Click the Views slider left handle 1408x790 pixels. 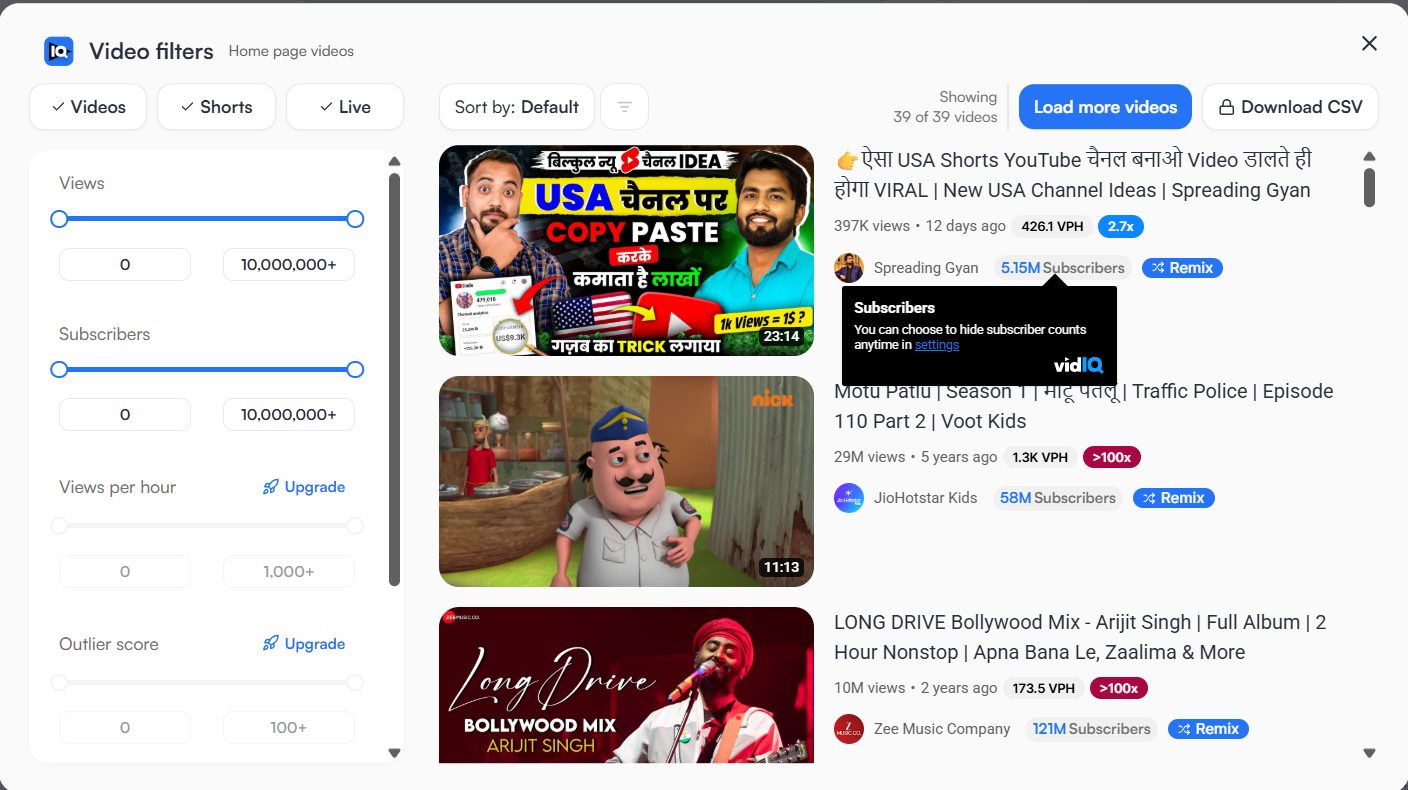point(59,219)
